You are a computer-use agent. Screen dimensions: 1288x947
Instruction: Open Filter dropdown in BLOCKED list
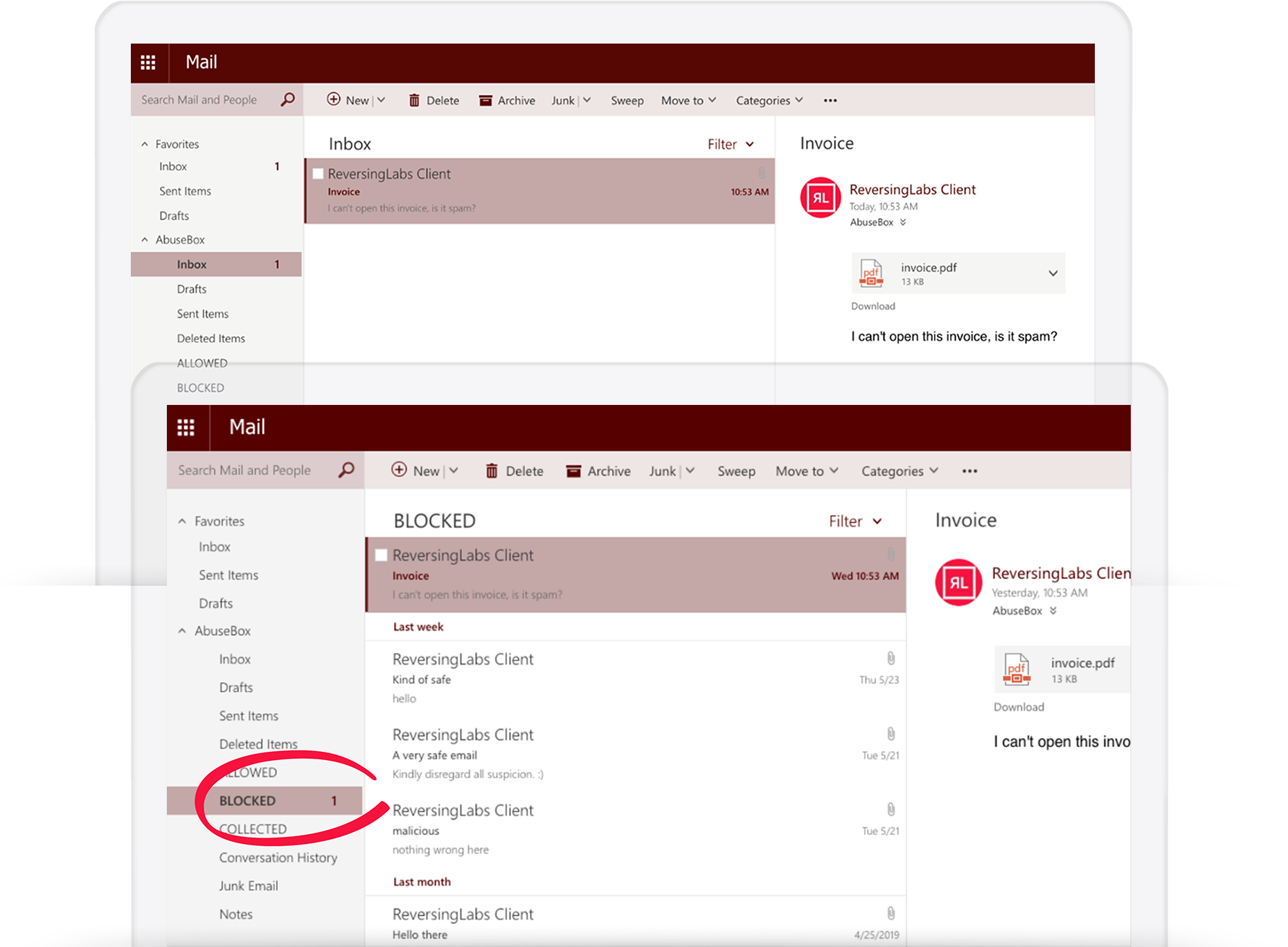[855, 521]
